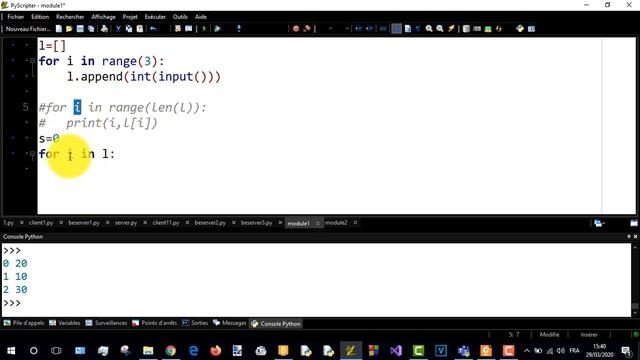Click the cut scissors icon
The width and height of the screenshot is (640, 360).
pos(118,29)
